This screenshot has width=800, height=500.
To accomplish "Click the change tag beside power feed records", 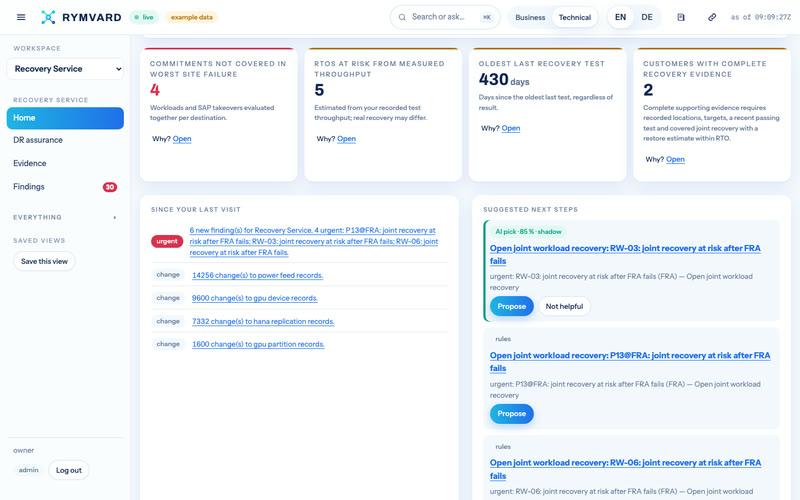I will (168, 275).
